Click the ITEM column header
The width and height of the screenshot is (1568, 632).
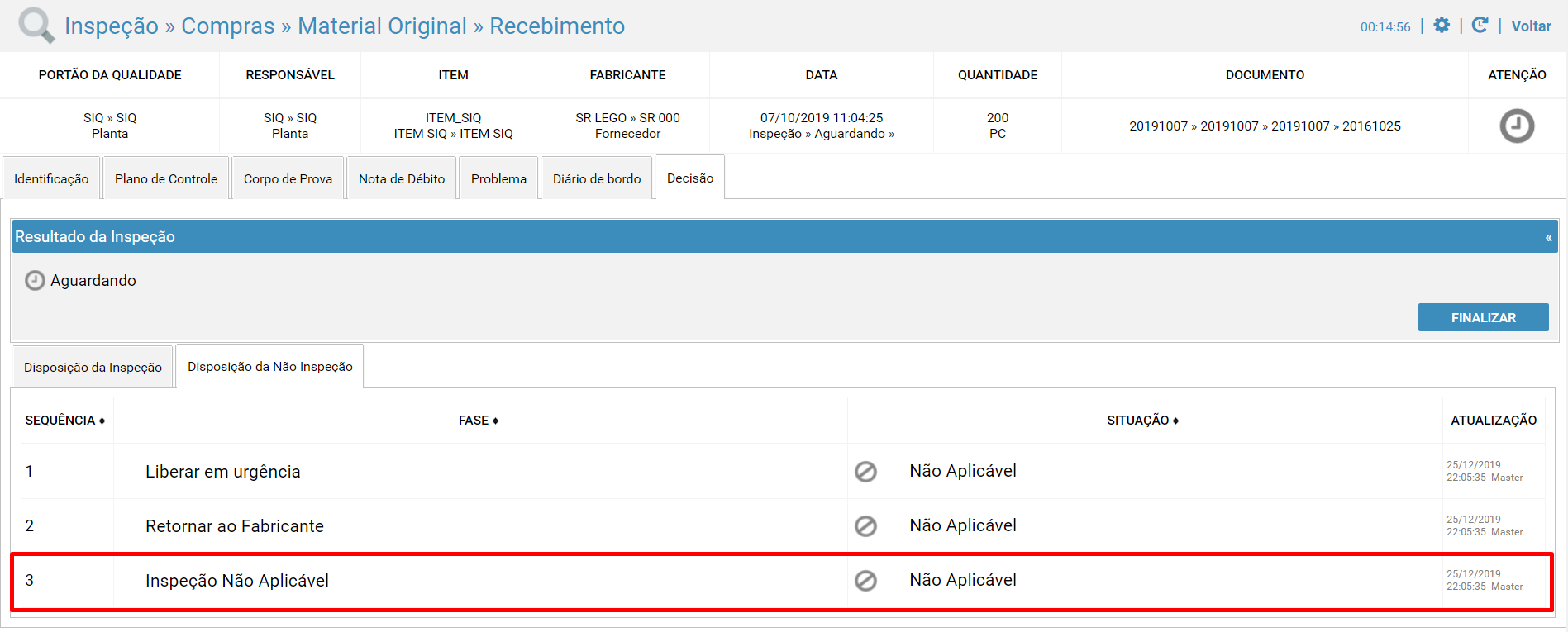(453, 75)
